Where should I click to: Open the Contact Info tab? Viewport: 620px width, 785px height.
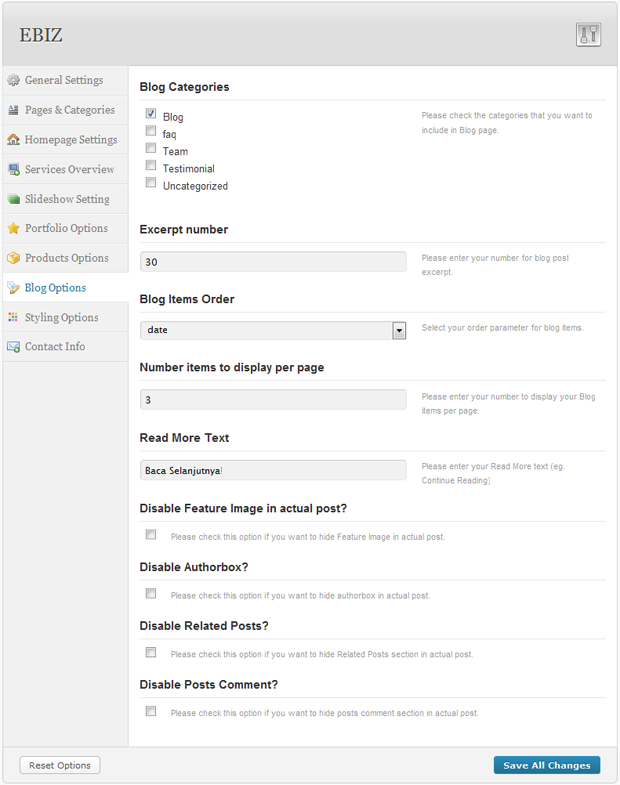point(55,346)
